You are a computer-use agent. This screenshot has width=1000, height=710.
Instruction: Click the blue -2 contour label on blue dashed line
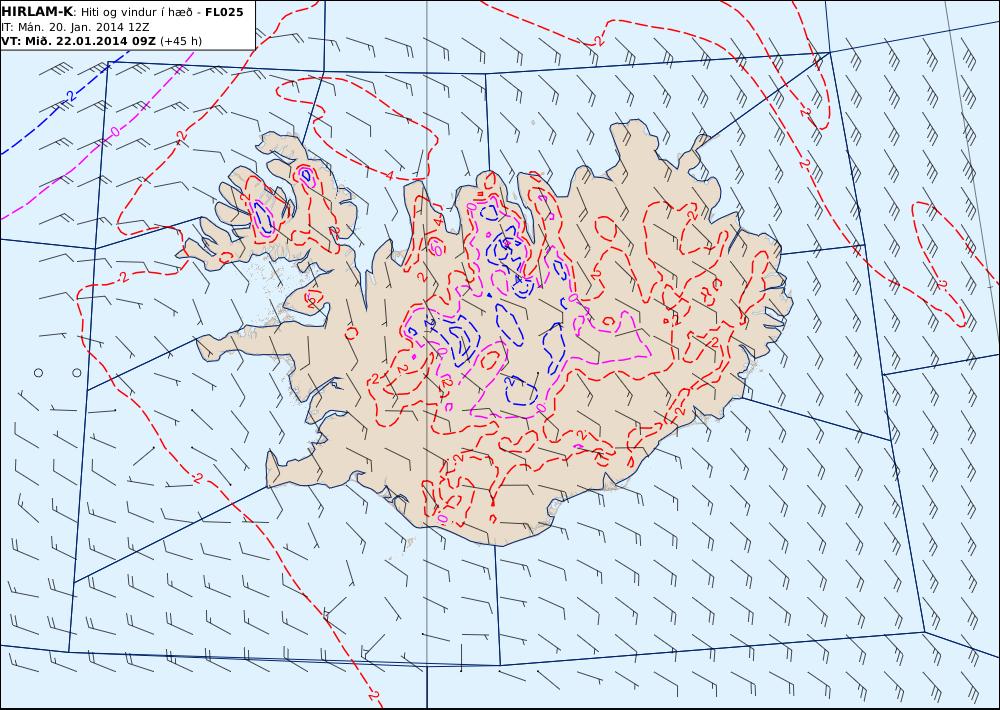[70, 96]
